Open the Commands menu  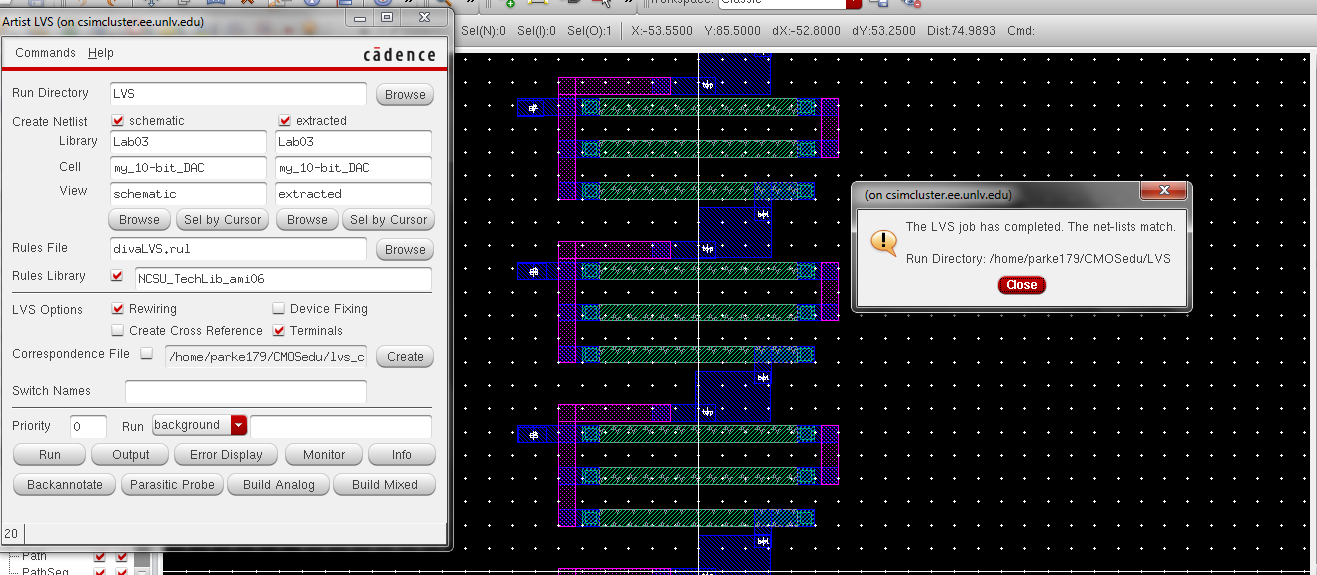[45, 53]
